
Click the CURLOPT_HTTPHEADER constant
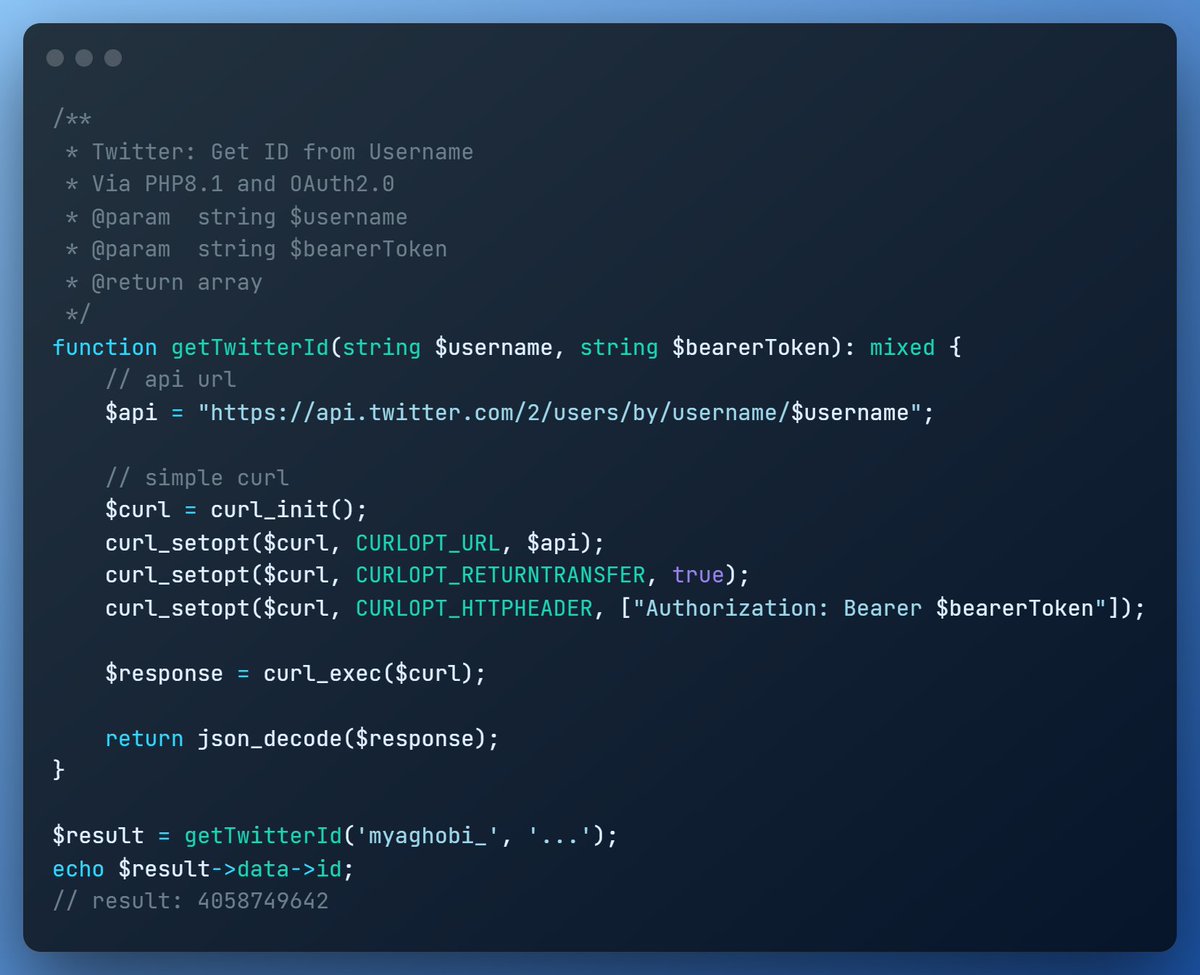474,608
